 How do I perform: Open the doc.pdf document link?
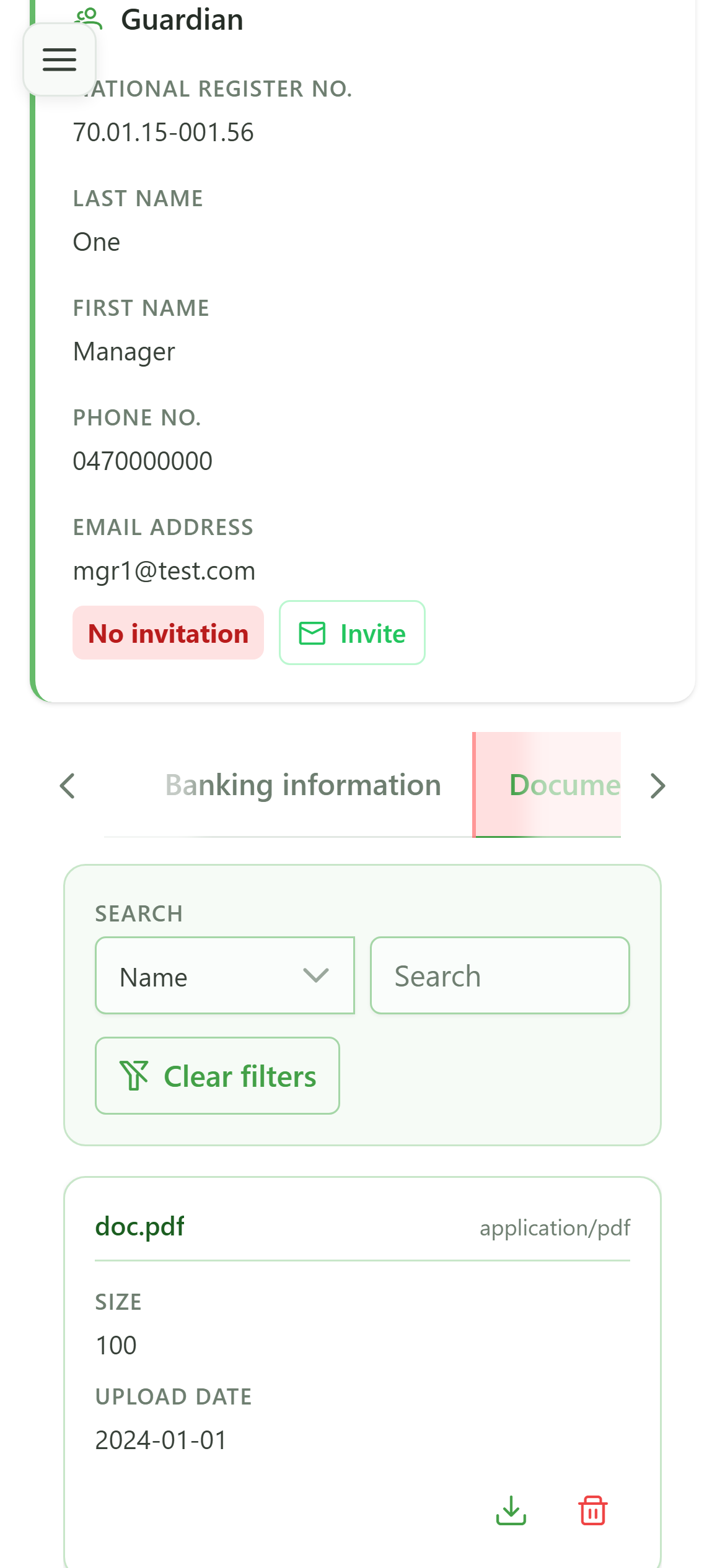tap(139, 1227)
